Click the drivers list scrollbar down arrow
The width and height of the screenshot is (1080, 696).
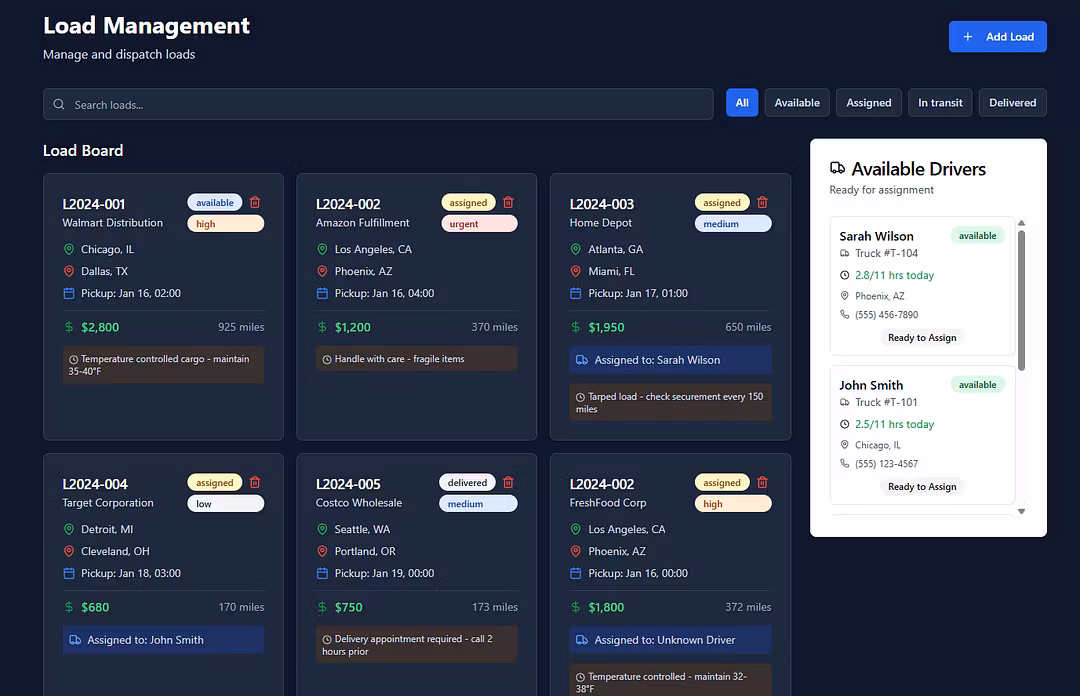click(1021, 511)
